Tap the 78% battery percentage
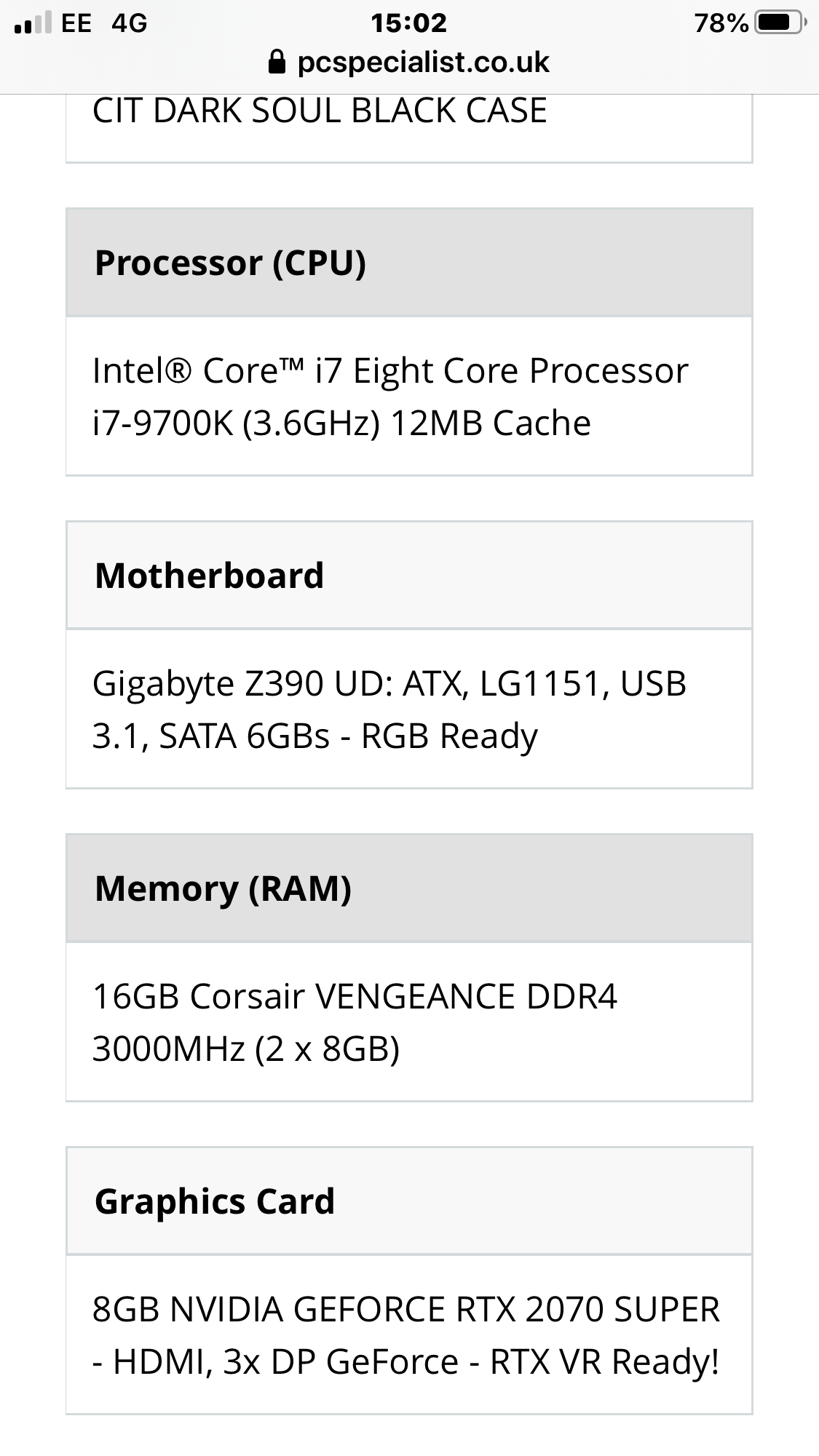The width and height of the screenshot is (819, 1456). [721, 23]
